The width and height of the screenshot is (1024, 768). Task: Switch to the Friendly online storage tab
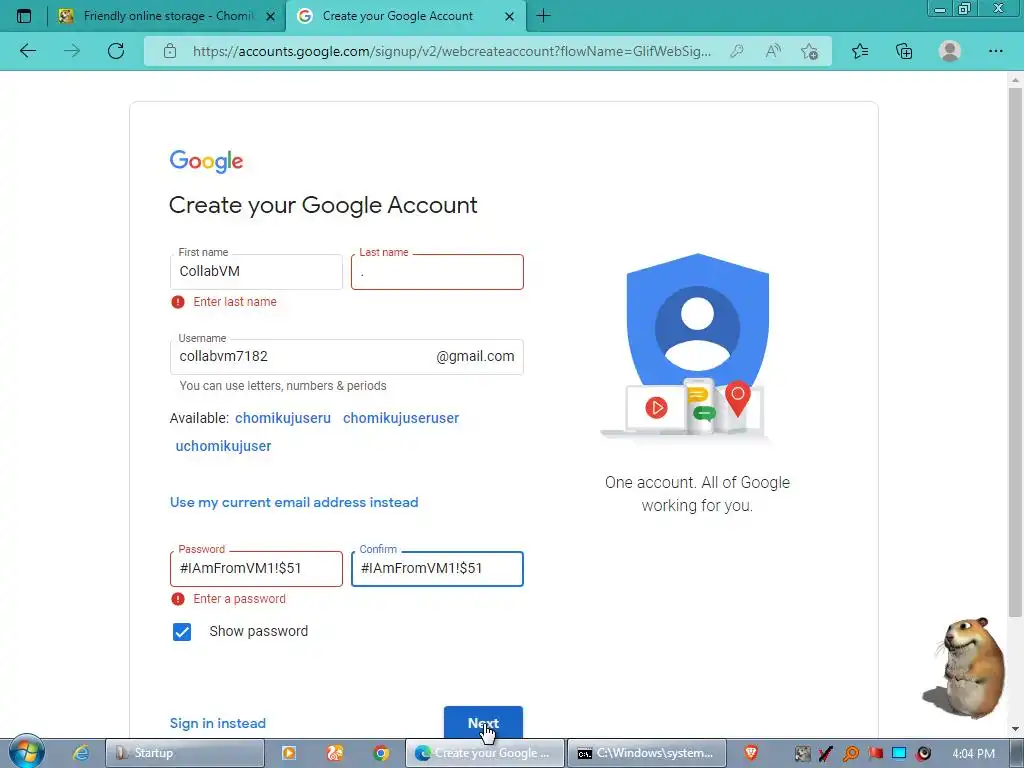167,16
